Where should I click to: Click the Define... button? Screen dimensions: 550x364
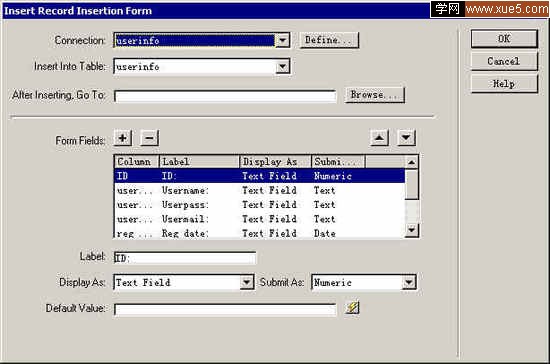coord(329,40)
